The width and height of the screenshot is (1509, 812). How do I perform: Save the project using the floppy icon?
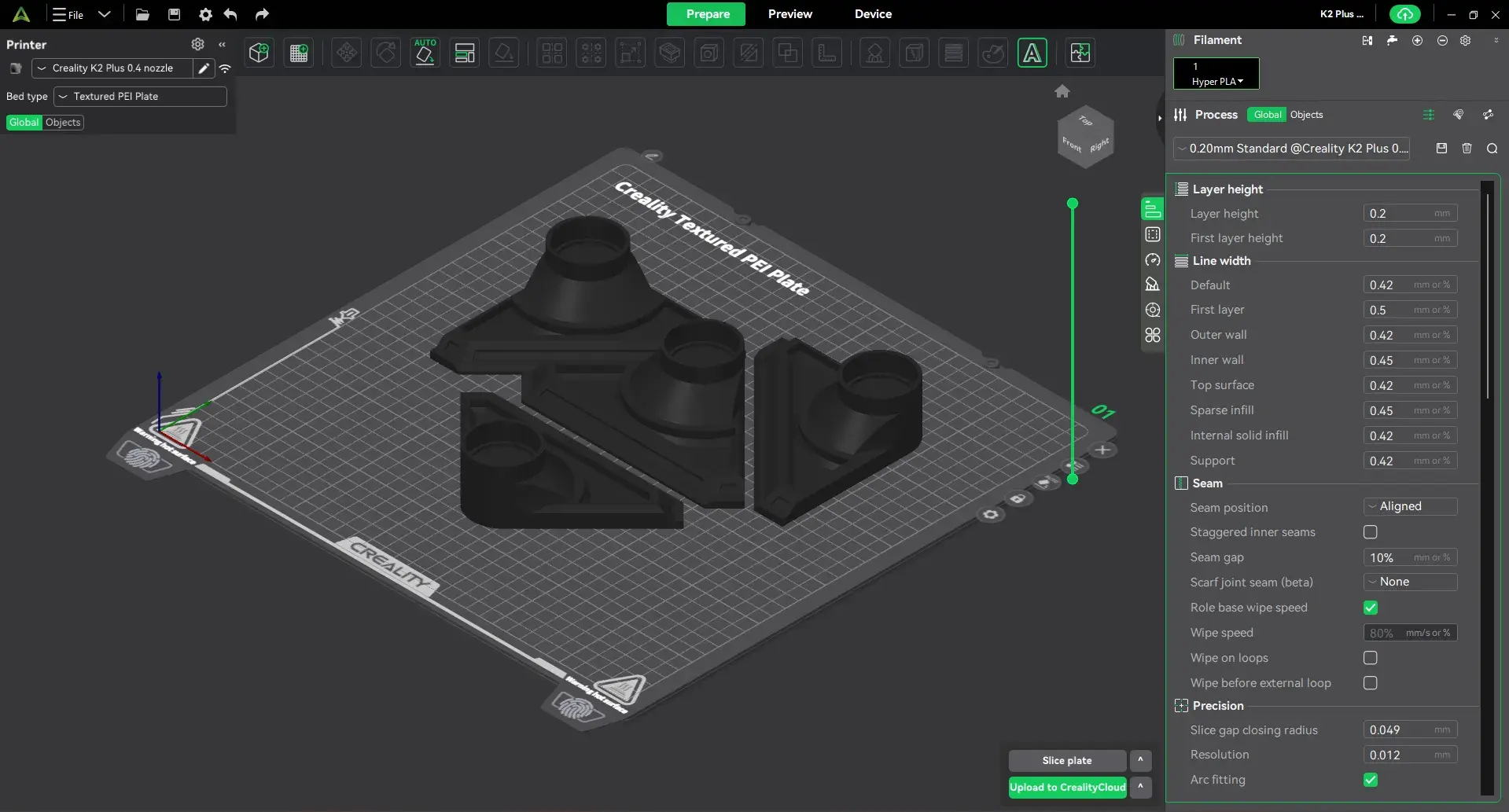pos(175,14)
